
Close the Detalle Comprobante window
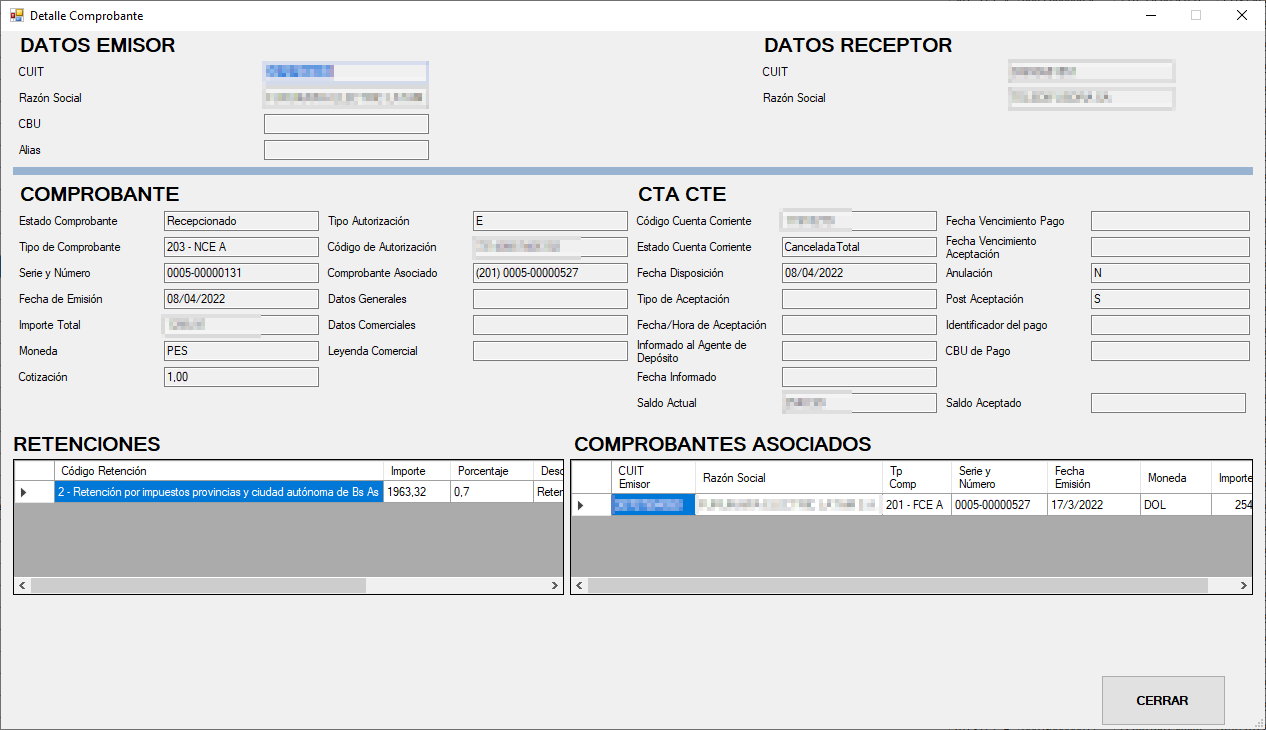(1241, 16)
